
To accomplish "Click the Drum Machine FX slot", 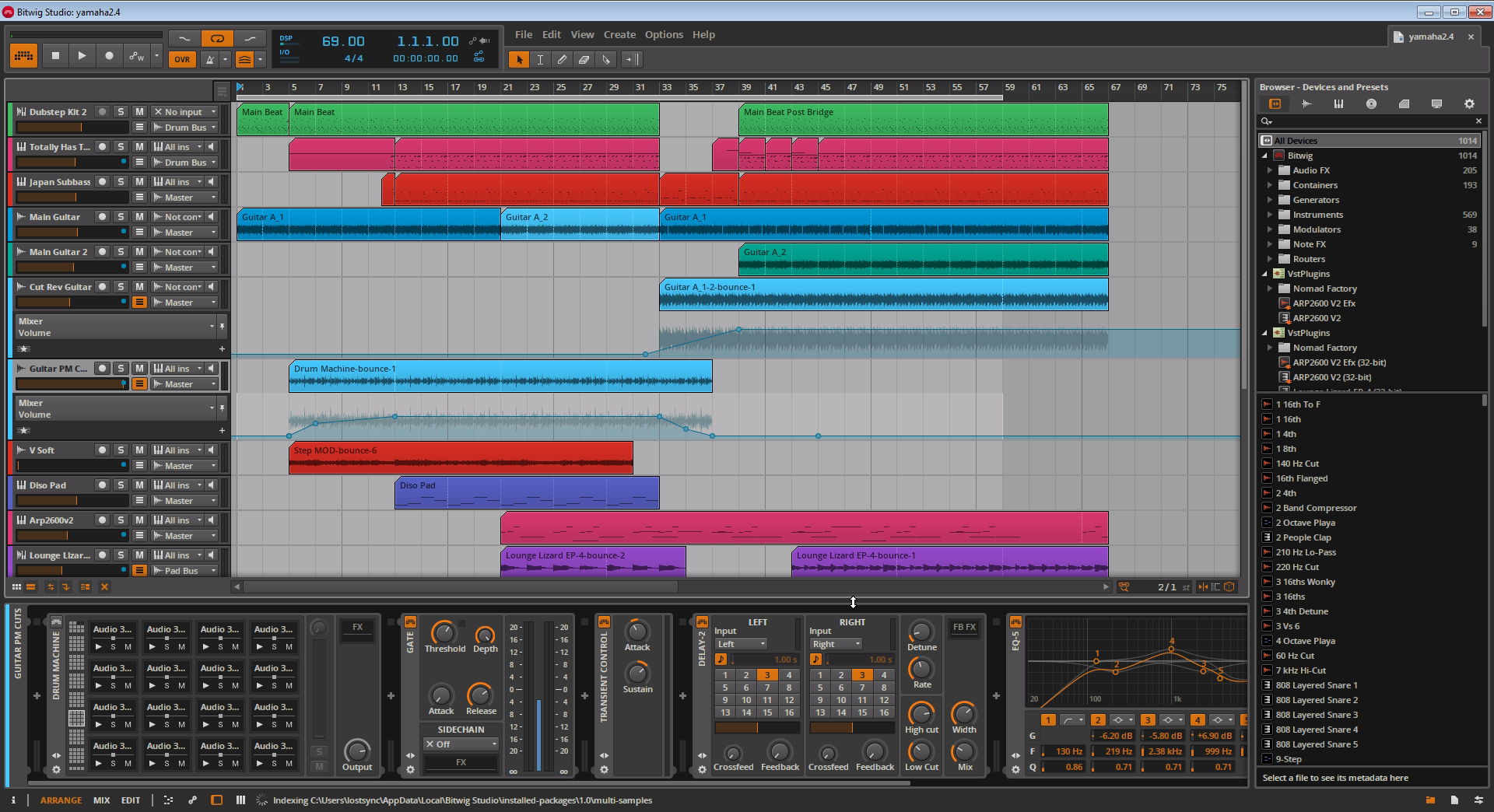I will [x=357, y=628].
